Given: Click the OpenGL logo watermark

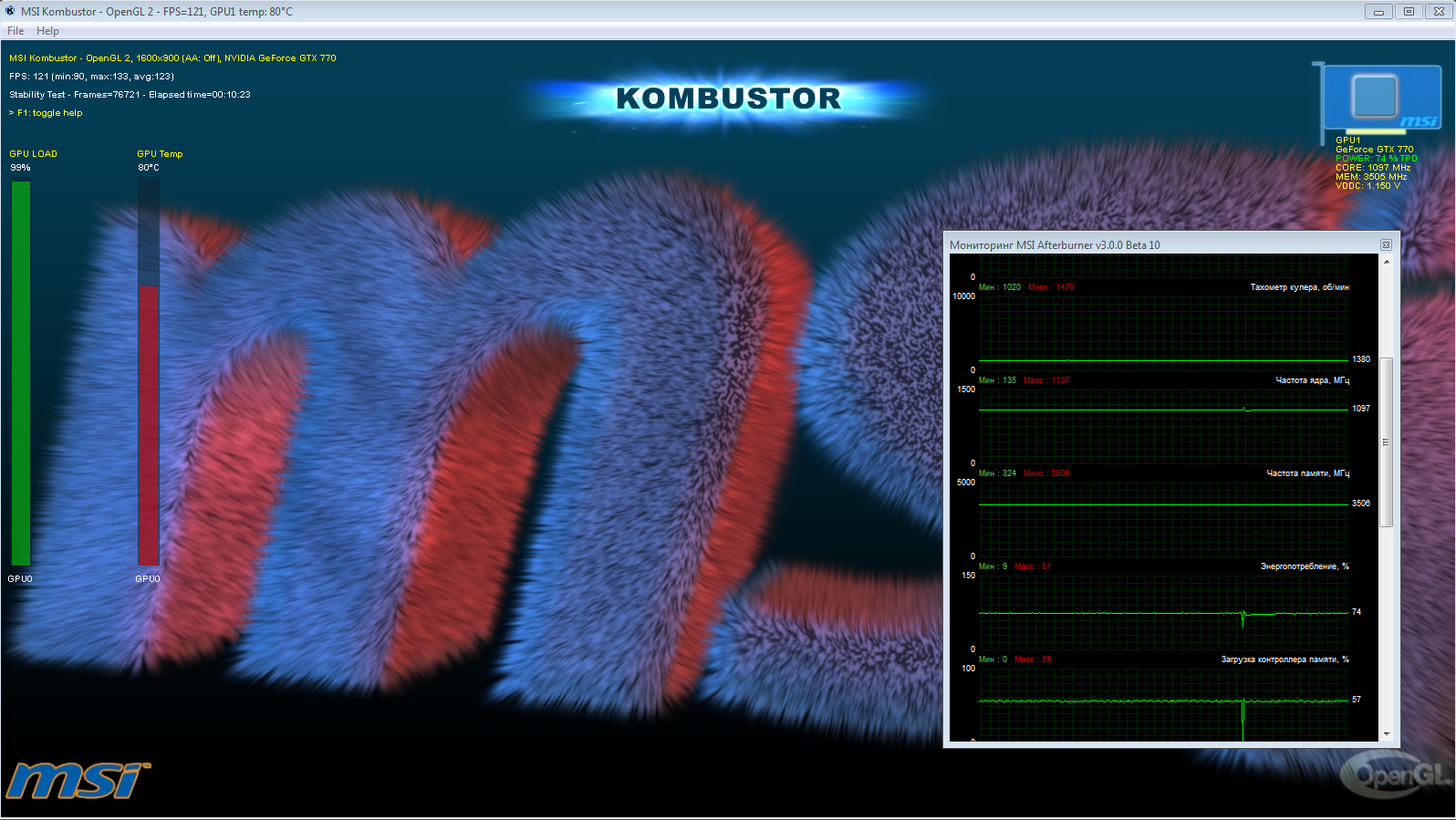Looking at the screenshot, I should click(1395, 776).
